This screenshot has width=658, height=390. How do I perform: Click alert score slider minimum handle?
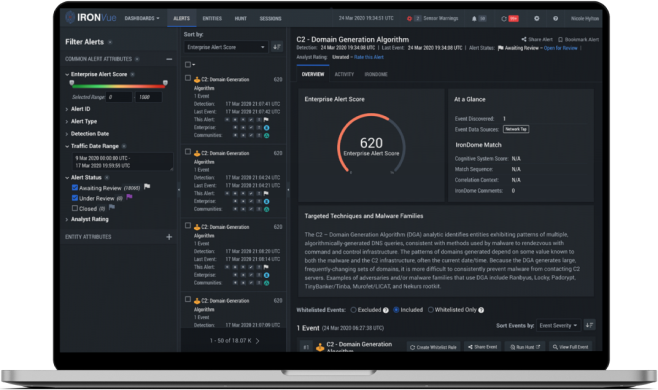pyautogui.click(x=72, y=83)
